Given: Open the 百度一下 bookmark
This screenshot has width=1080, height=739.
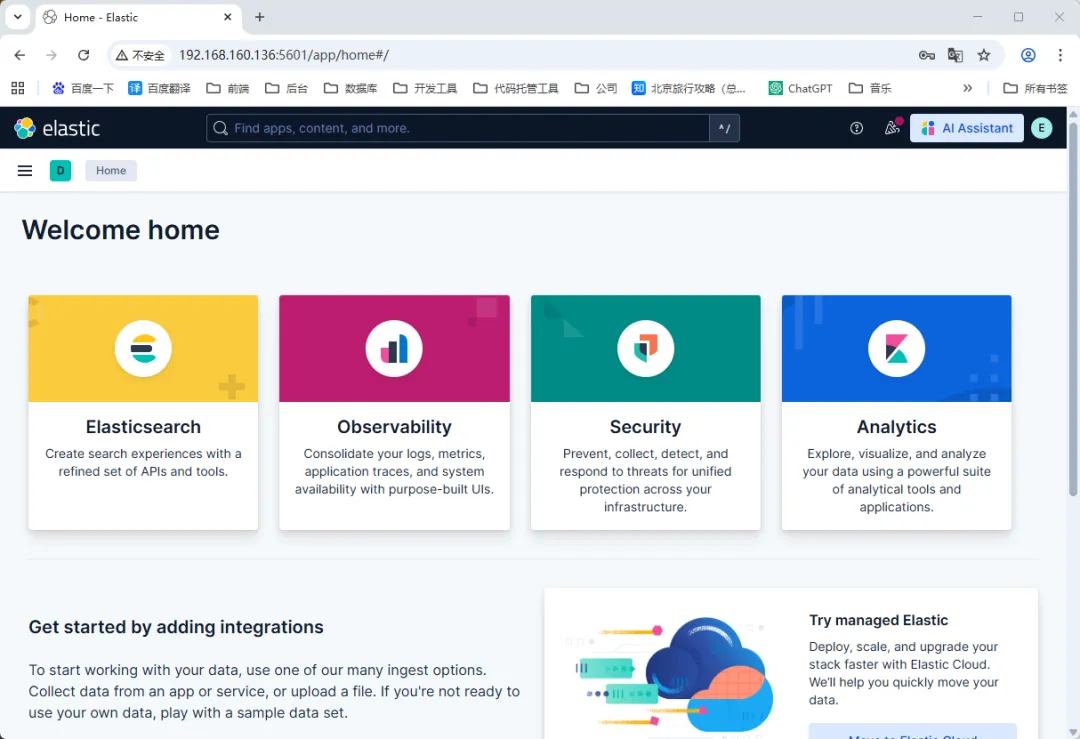Looking at the screenshot, I should 83,88.
